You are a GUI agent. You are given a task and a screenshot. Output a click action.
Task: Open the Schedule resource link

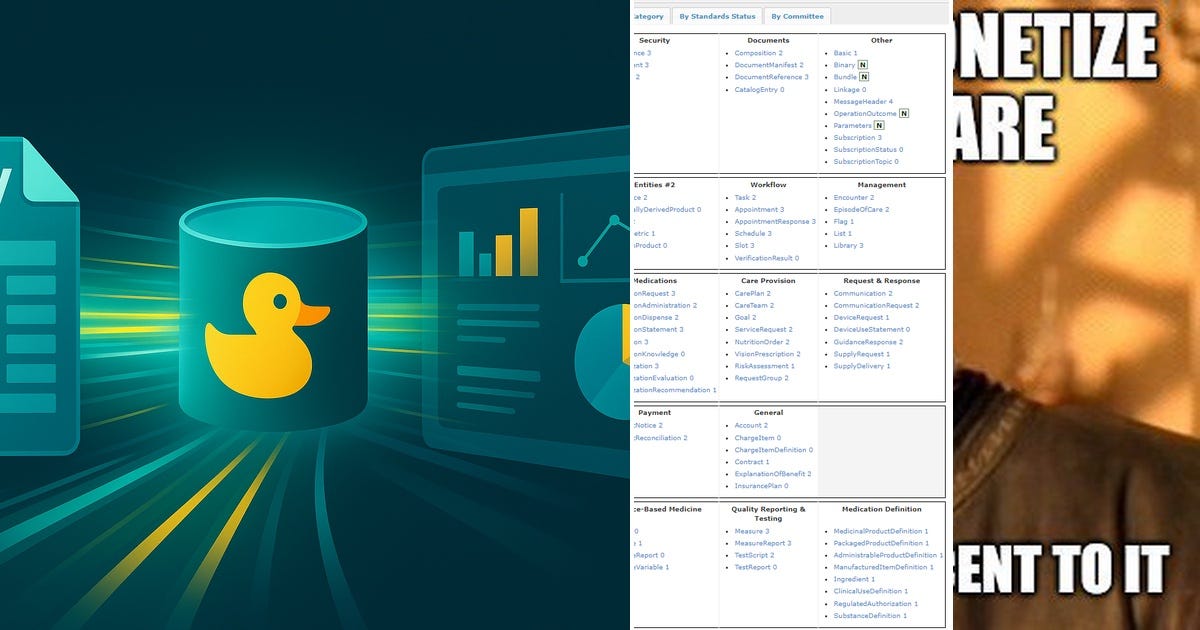tap(750, 234)
